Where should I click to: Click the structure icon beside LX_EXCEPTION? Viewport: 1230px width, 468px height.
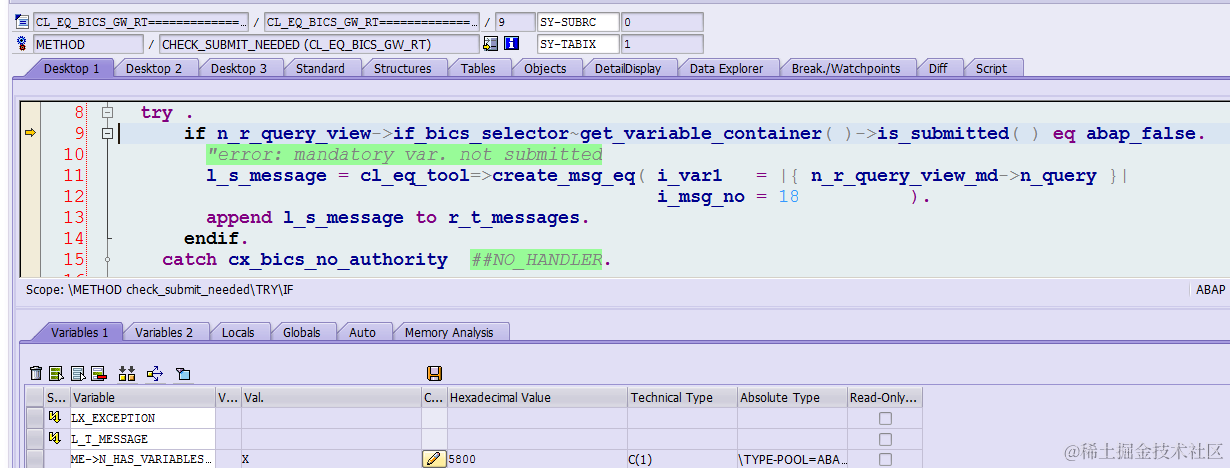(x=56, y=418)
